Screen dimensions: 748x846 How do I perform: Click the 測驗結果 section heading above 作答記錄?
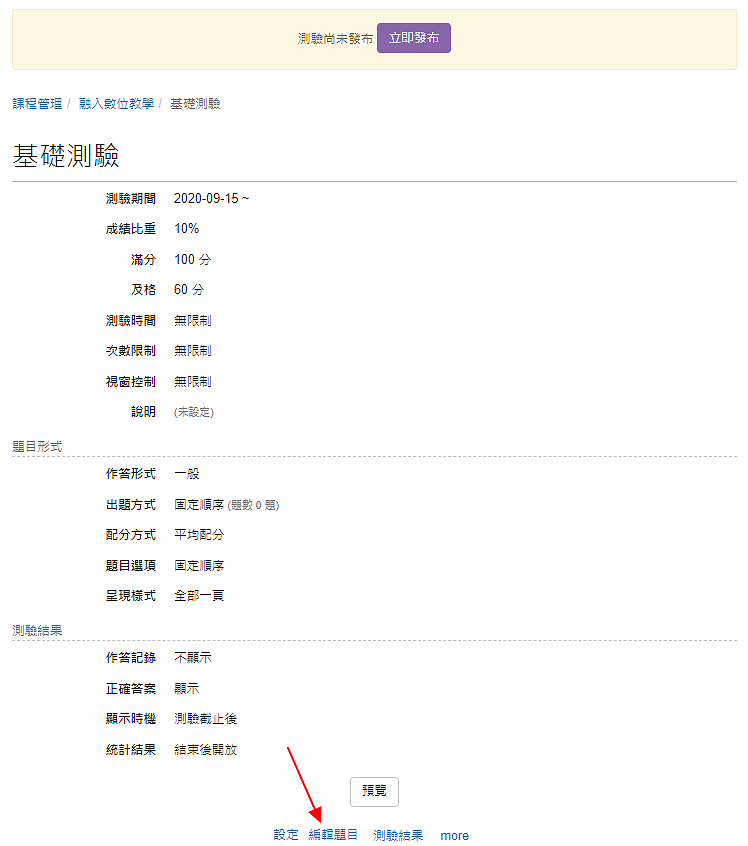click(37, 631)
